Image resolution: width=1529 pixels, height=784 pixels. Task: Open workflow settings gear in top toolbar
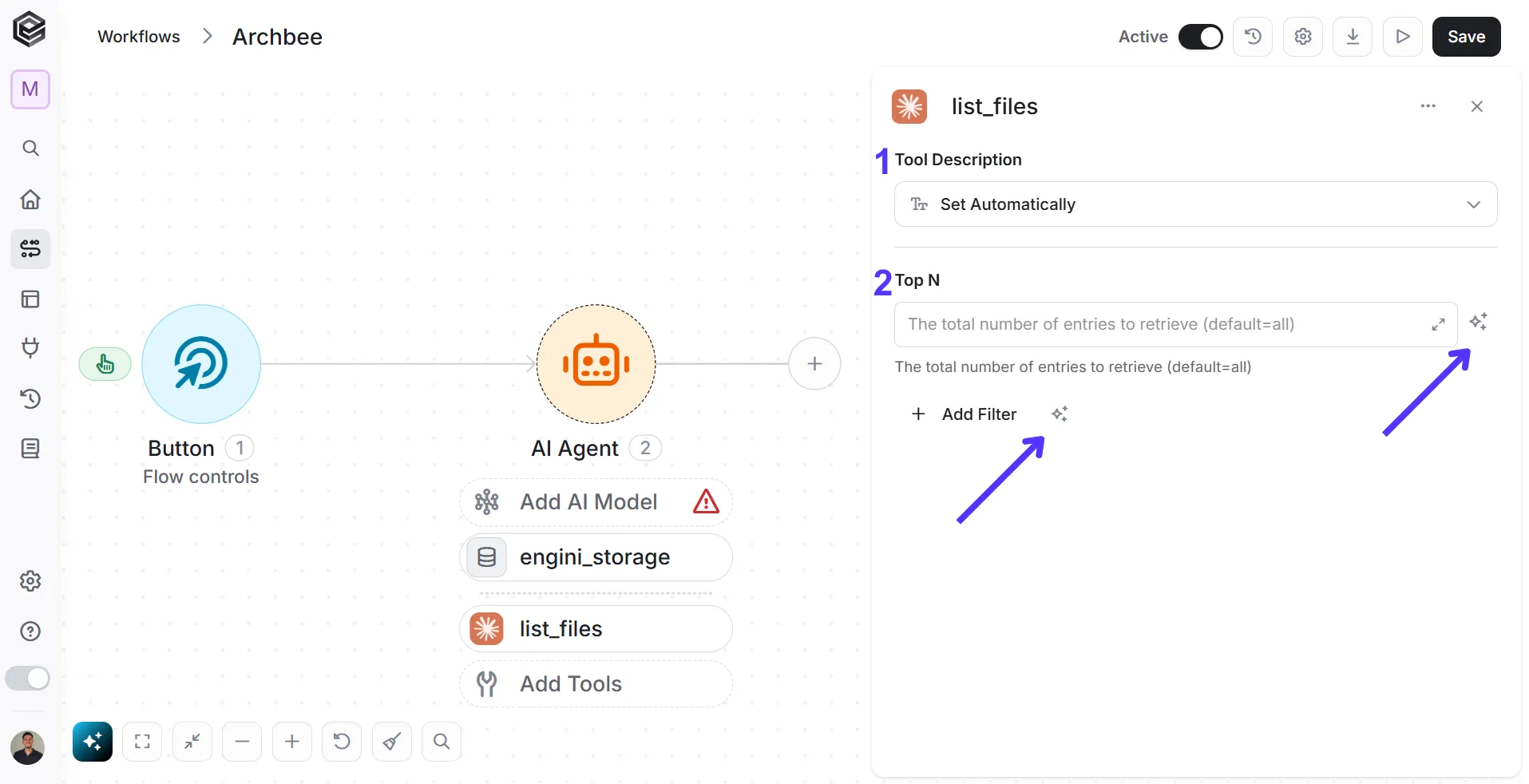click(1303, 37)
